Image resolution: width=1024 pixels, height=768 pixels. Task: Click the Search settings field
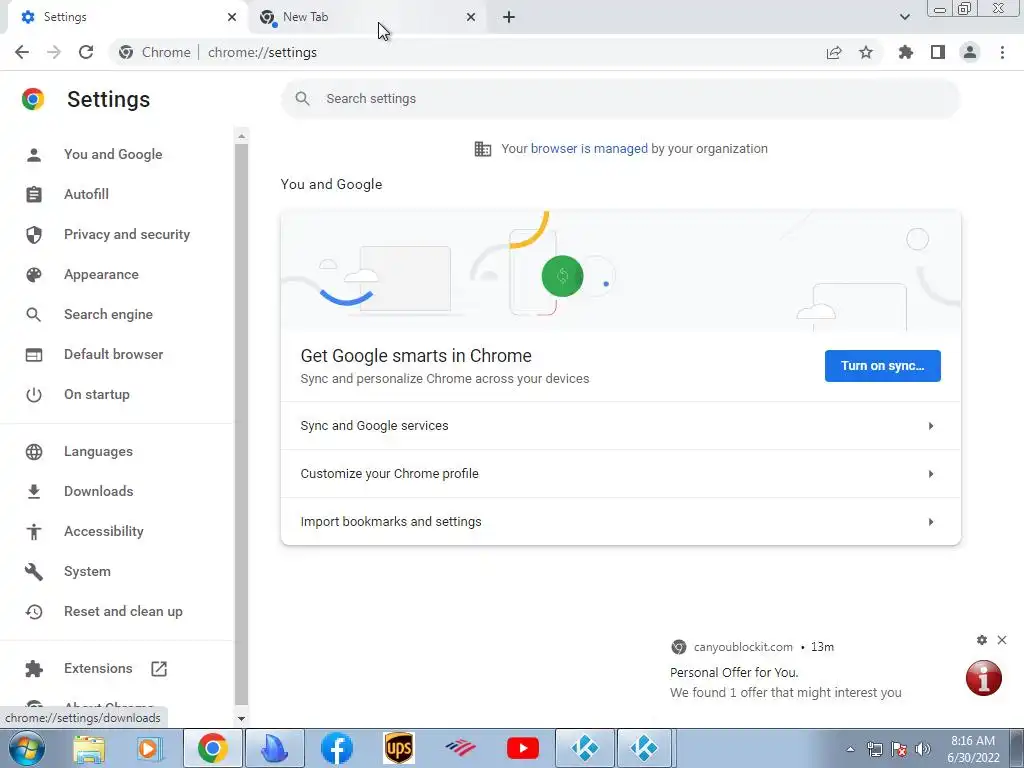[x=620, y=99]
